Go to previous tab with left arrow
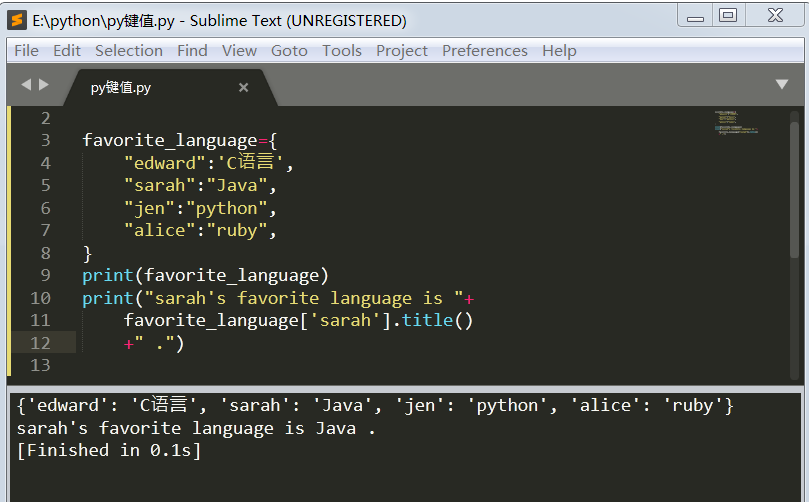Image resolution: width=809 pixels, height=502 pixels. pyautogui.click(x=26, y=84)
